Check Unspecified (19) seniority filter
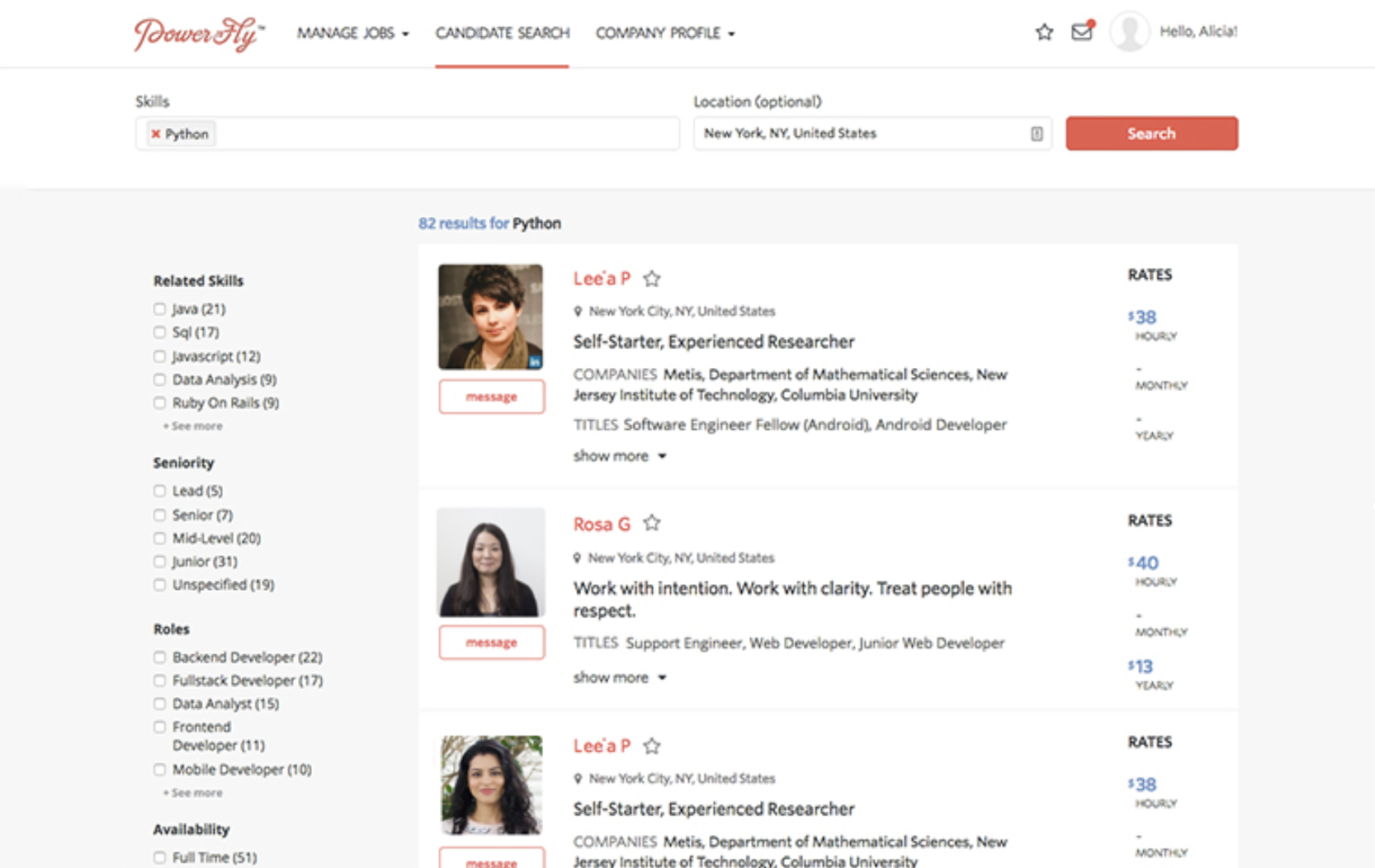The width and height of the screenshot is (1375, 868). [x=159, y=584]
